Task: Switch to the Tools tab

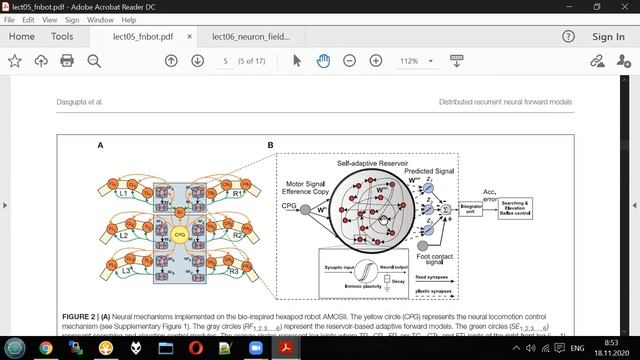Action: coord(62,36)
